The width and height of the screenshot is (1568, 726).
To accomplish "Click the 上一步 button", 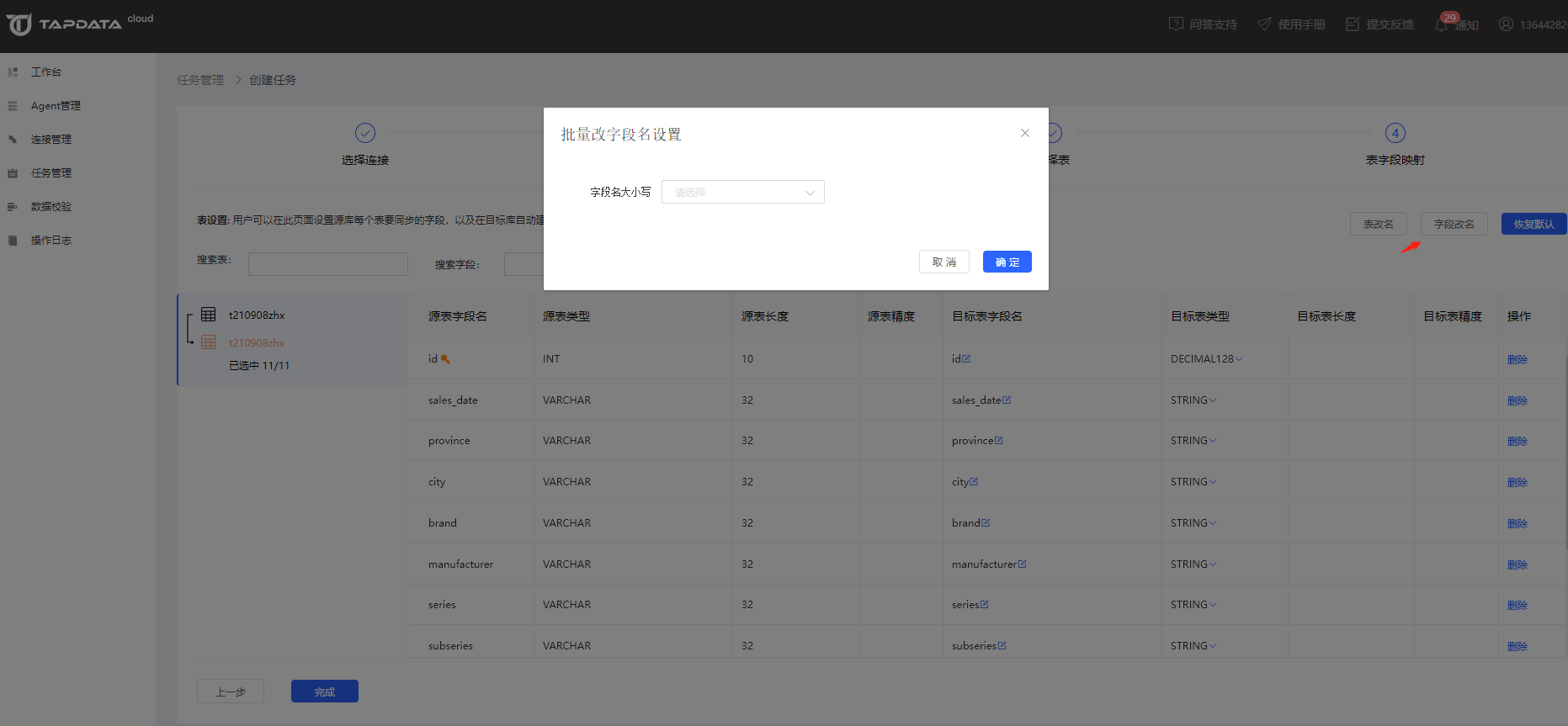I will [x=230, y=692].
